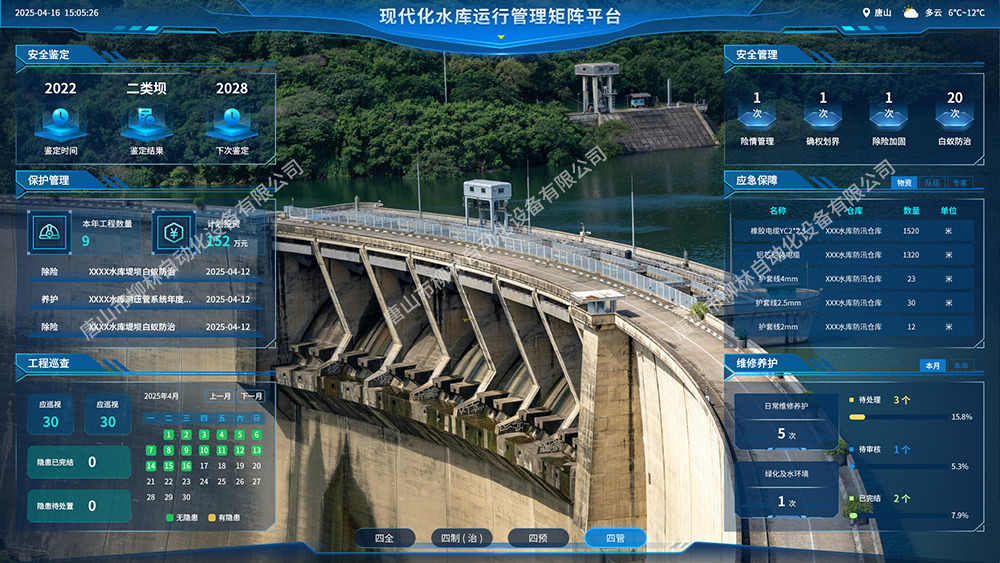Switch emergency panel to 队伍 view
This screenshot has width=1000, height=563.
[932, 183]
